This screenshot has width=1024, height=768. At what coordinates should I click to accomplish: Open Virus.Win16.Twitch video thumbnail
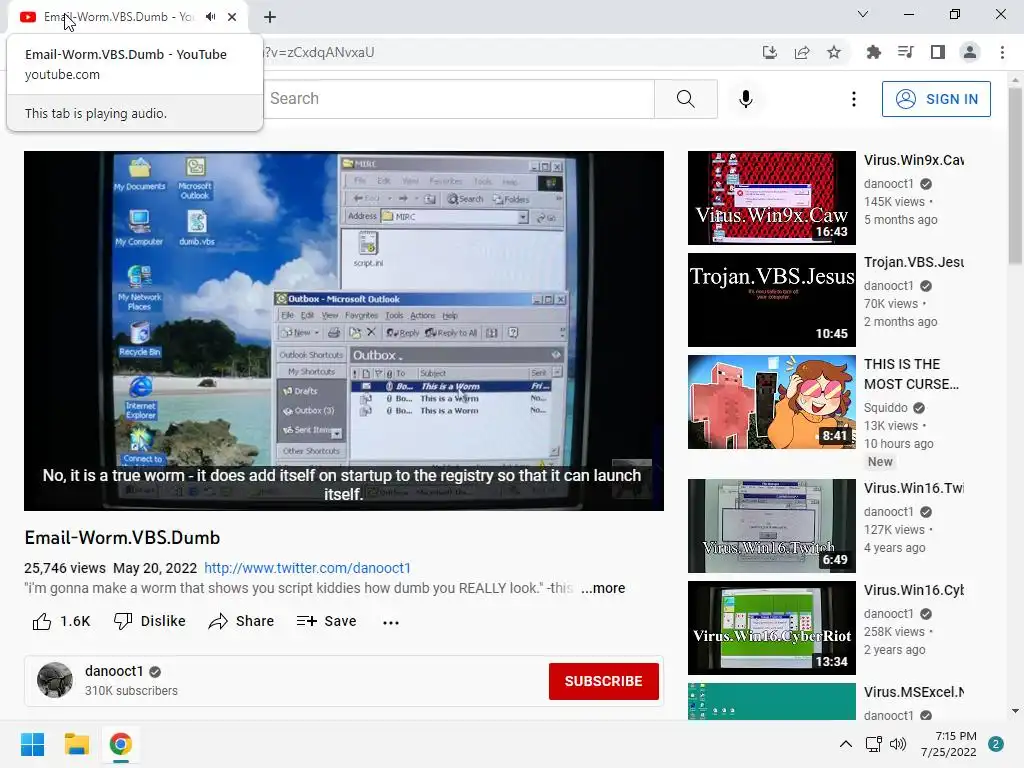click(771, 526)
